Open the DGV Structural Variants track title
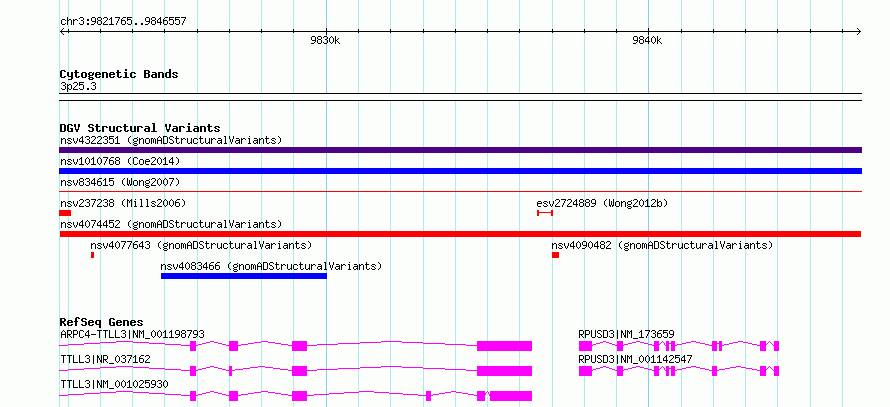This screenshot has height=407, width=890. [x=140, y=128]
